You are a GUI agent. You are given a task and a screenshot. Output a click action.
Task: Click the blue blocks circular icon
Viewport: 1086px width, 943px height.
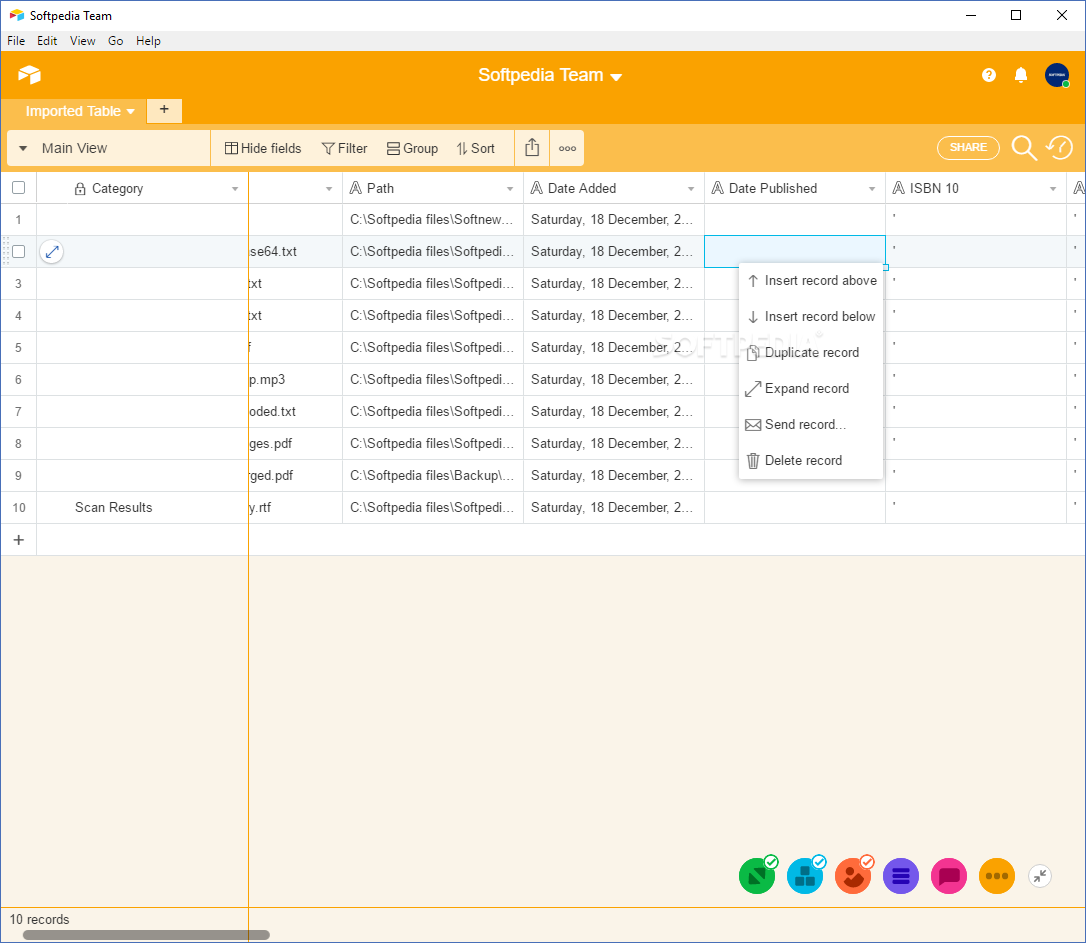[x=805, y=875]
